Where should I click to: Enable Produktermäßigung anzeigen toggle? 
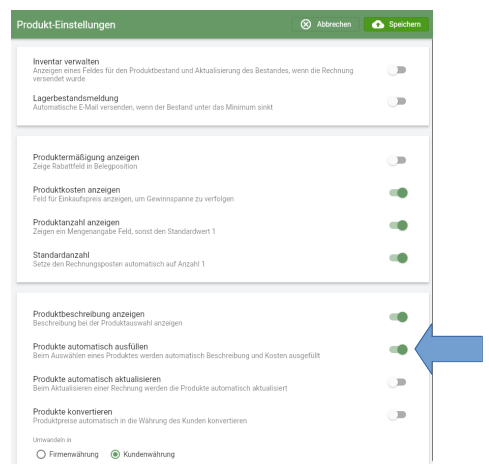397,160
